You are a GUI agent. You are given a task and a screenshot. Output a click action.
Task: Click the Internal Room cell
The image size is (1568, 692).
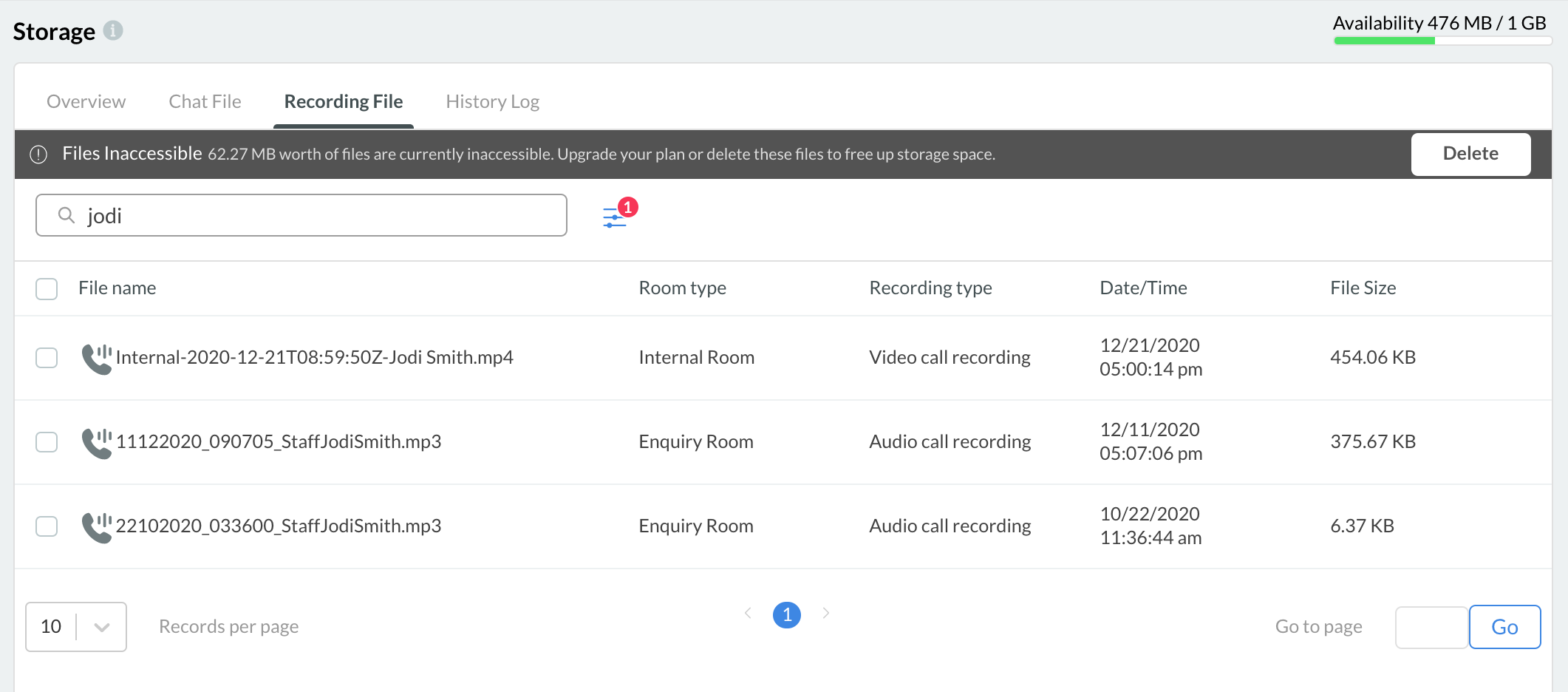tap(697, 357)
